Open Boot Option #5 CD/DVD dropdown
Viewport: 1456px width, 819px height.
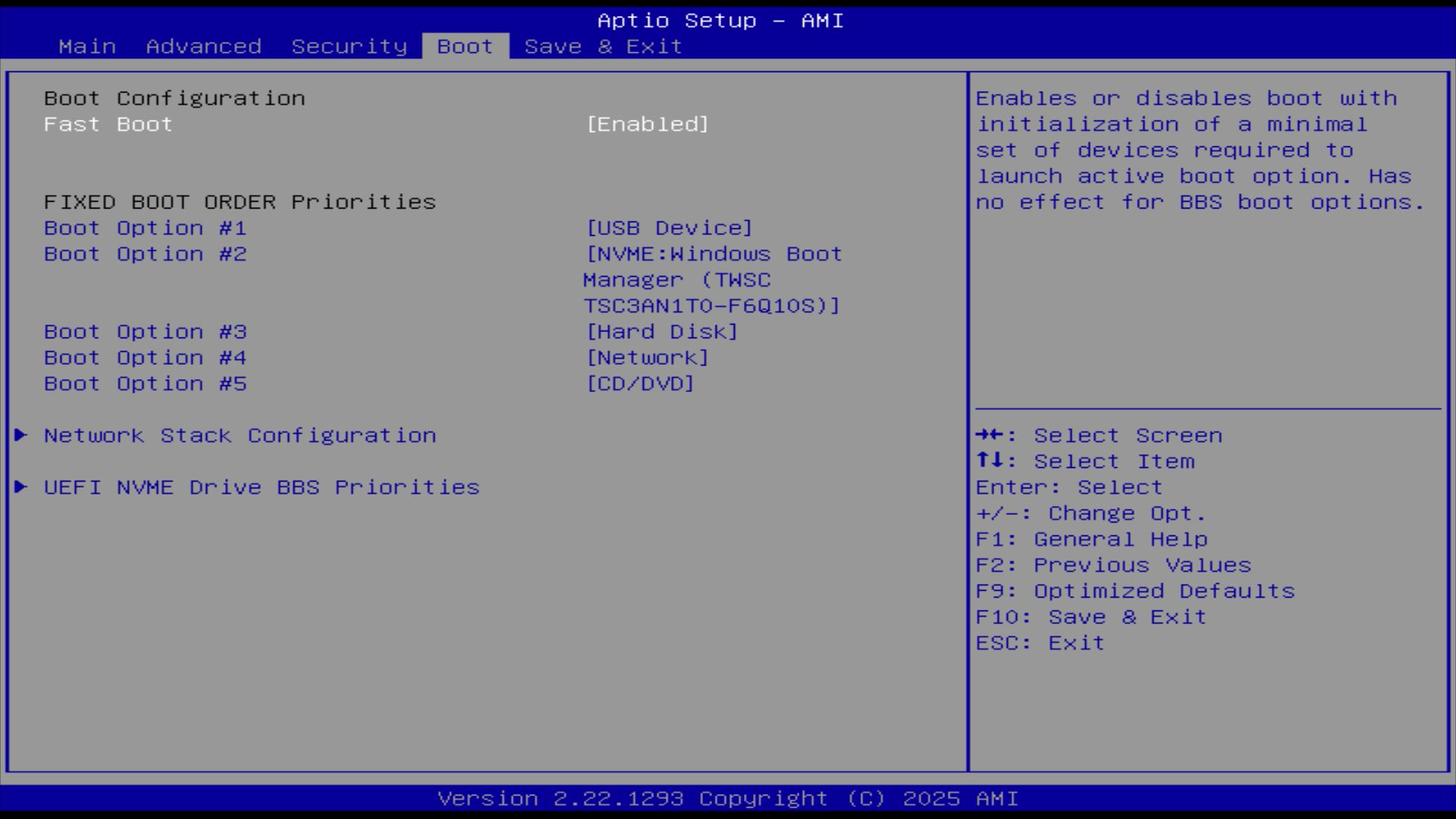pos(640,384)
